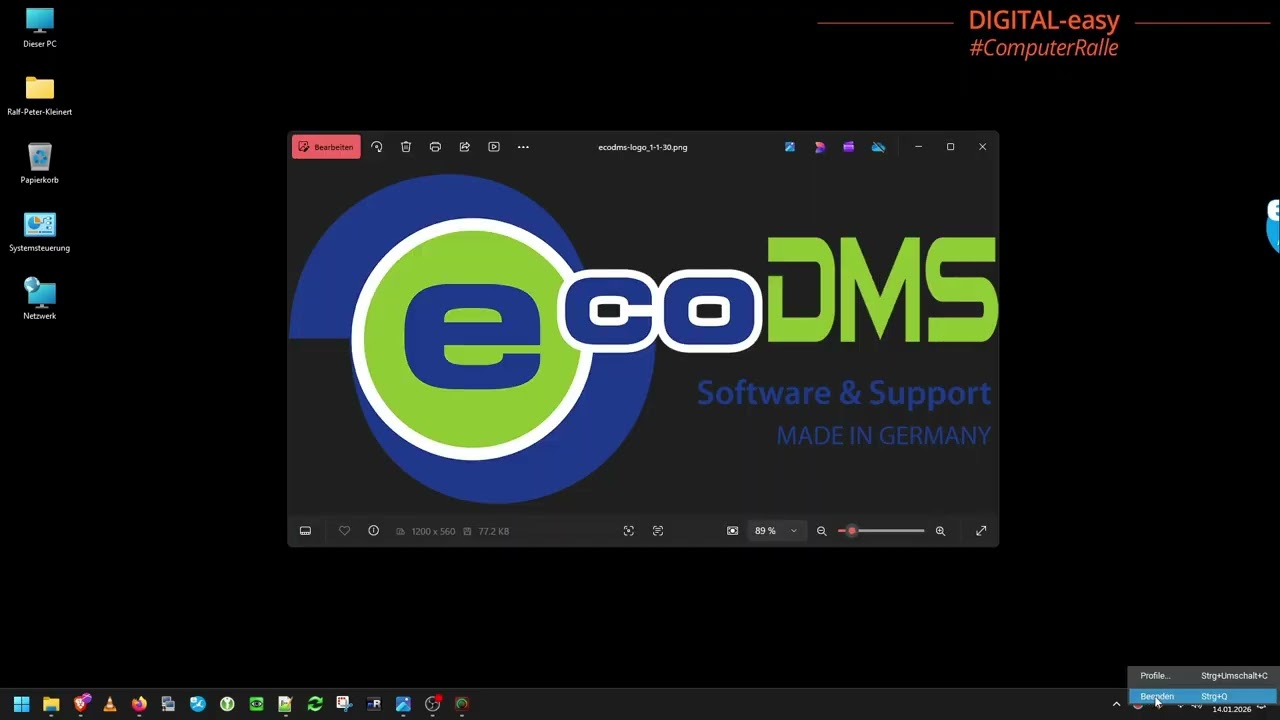Open the Dieser PC desktop icon
The width and height of the screenshot is (1280, 720).
pyautogui.click(x=40, y=28)
